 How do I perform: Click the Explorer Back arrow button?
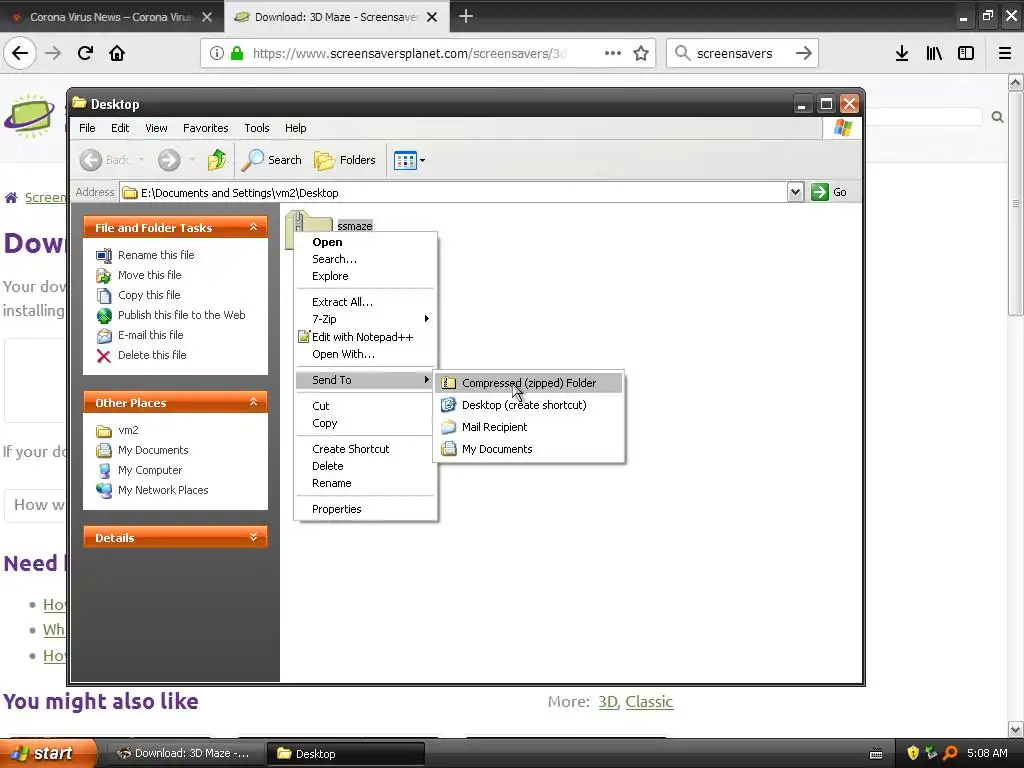pyautogui.click(x=91, y=160)
